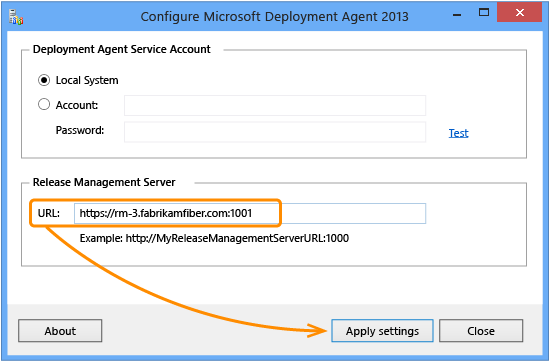The height and width of the screenshot is (362, 550).
Task: Click the Apply settings button
Action: tap(382, 331)
